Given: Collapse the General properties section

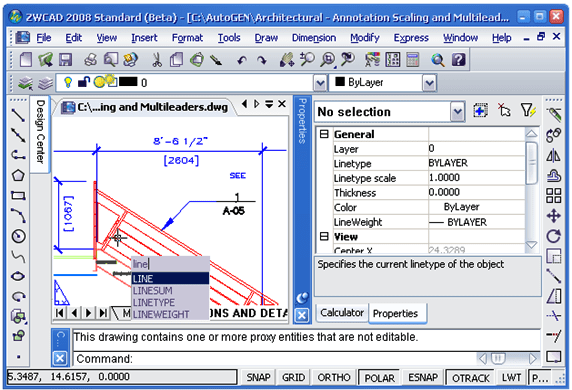Looking at the screenshot, I should (324, 134).
